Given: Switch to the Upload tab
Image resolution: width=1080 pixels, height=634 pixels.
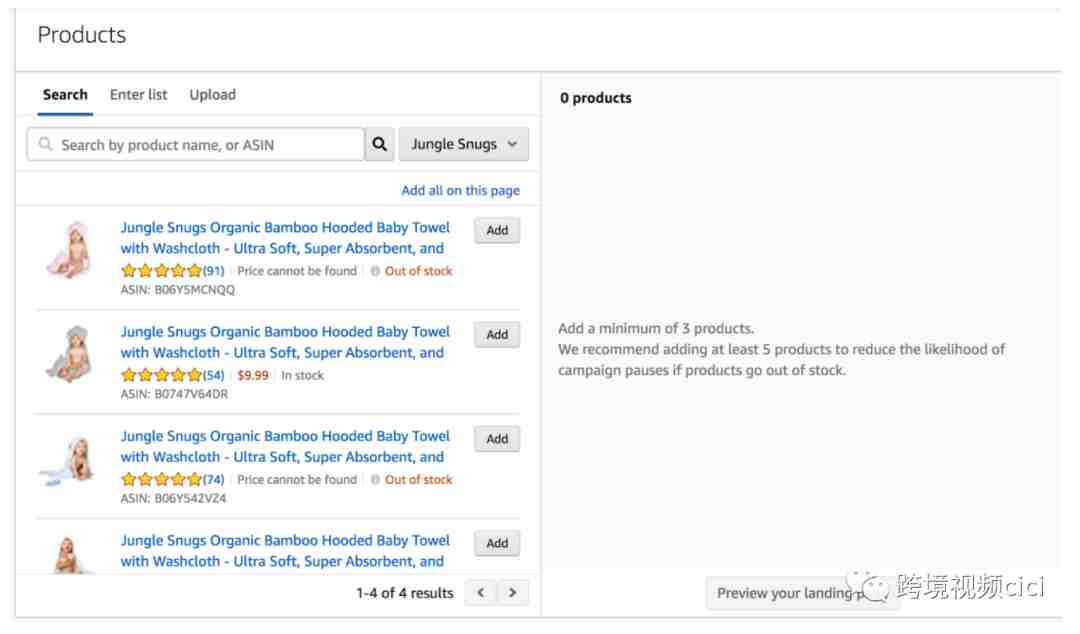Looking at the screenshot, I should coord(212,94).
